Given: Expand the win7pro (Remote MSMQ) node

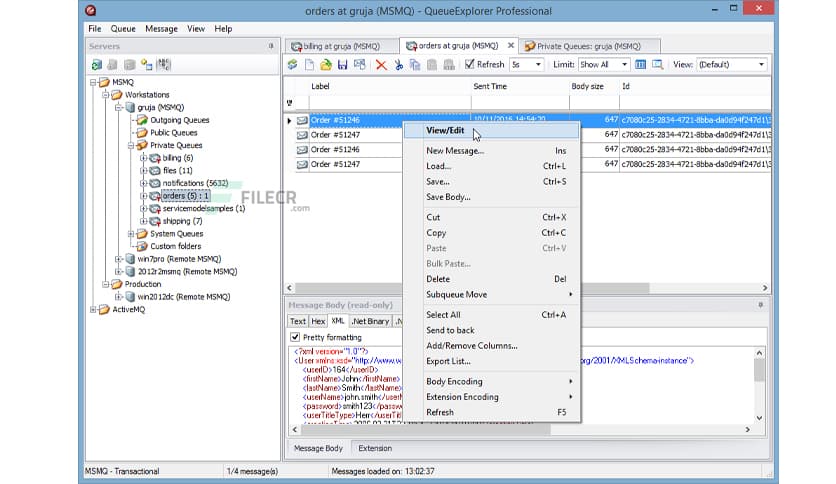Looking at the screenshot, I should pos(118,259).
